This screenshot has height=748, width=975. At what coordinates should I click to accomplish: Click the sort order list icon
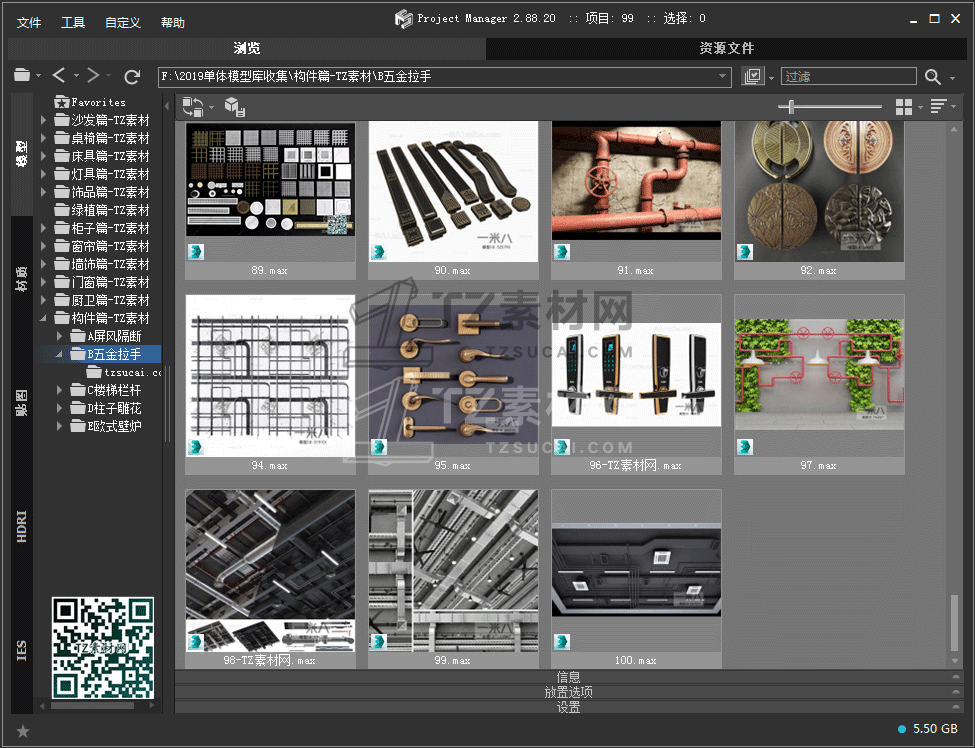pyautogui.click(x=938, y=107)
